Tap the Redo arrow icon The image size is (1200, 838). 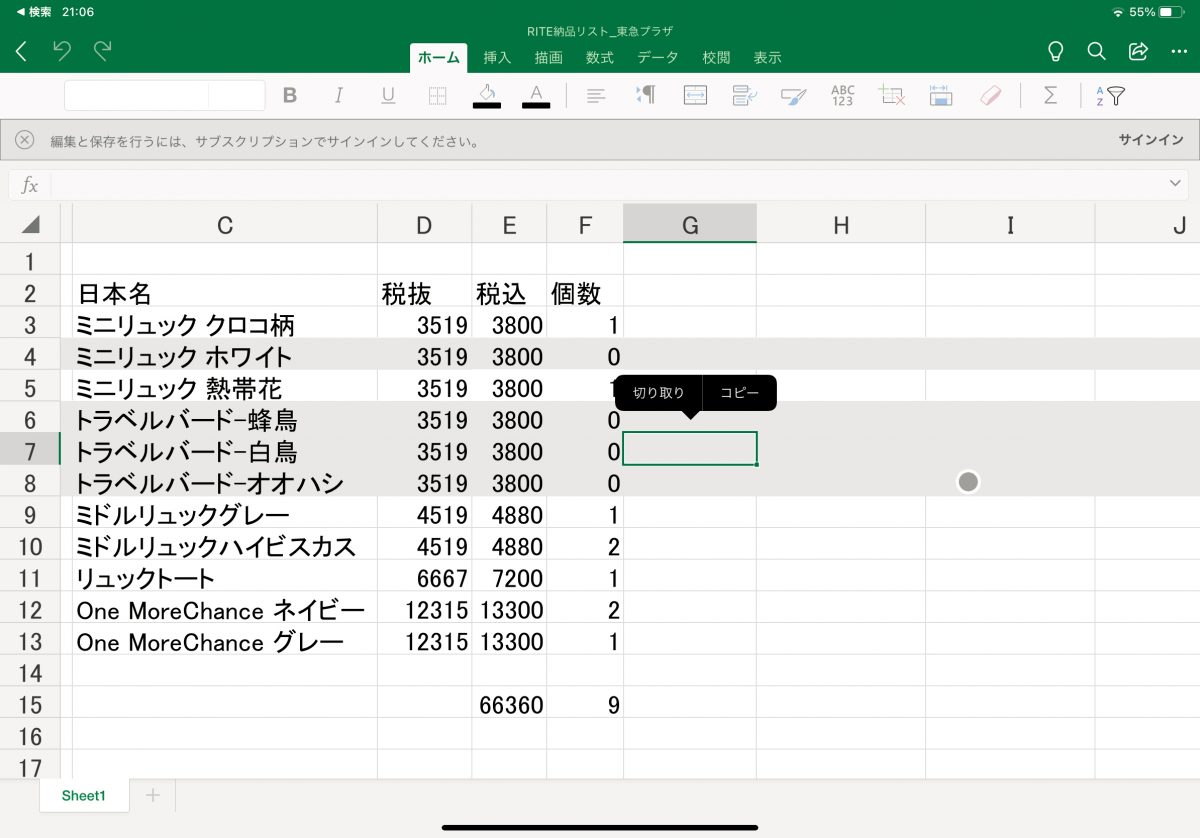pos(102,52)
